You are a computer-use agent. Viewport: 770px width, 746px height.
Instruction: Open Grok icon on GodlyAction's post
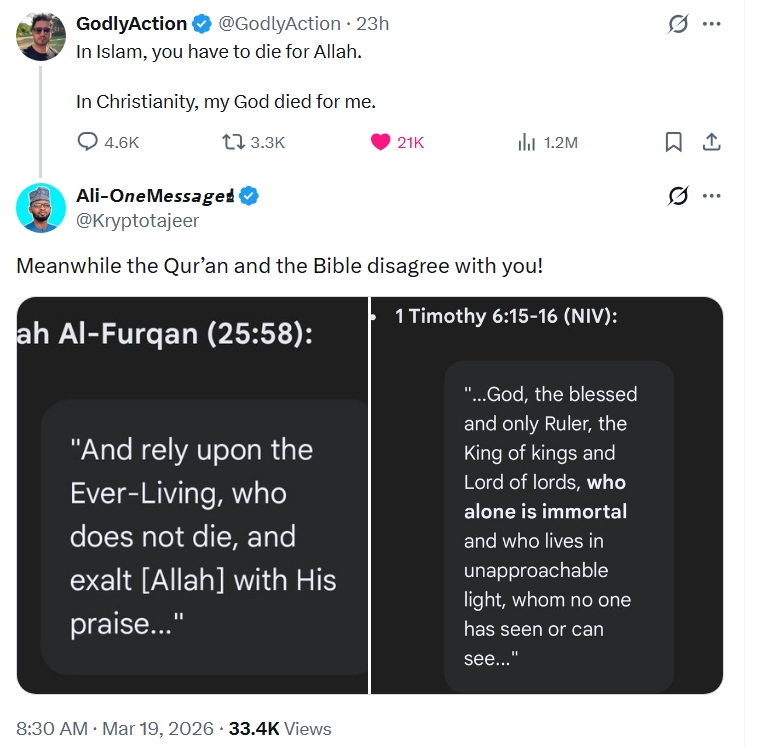[x=678, y=24]
